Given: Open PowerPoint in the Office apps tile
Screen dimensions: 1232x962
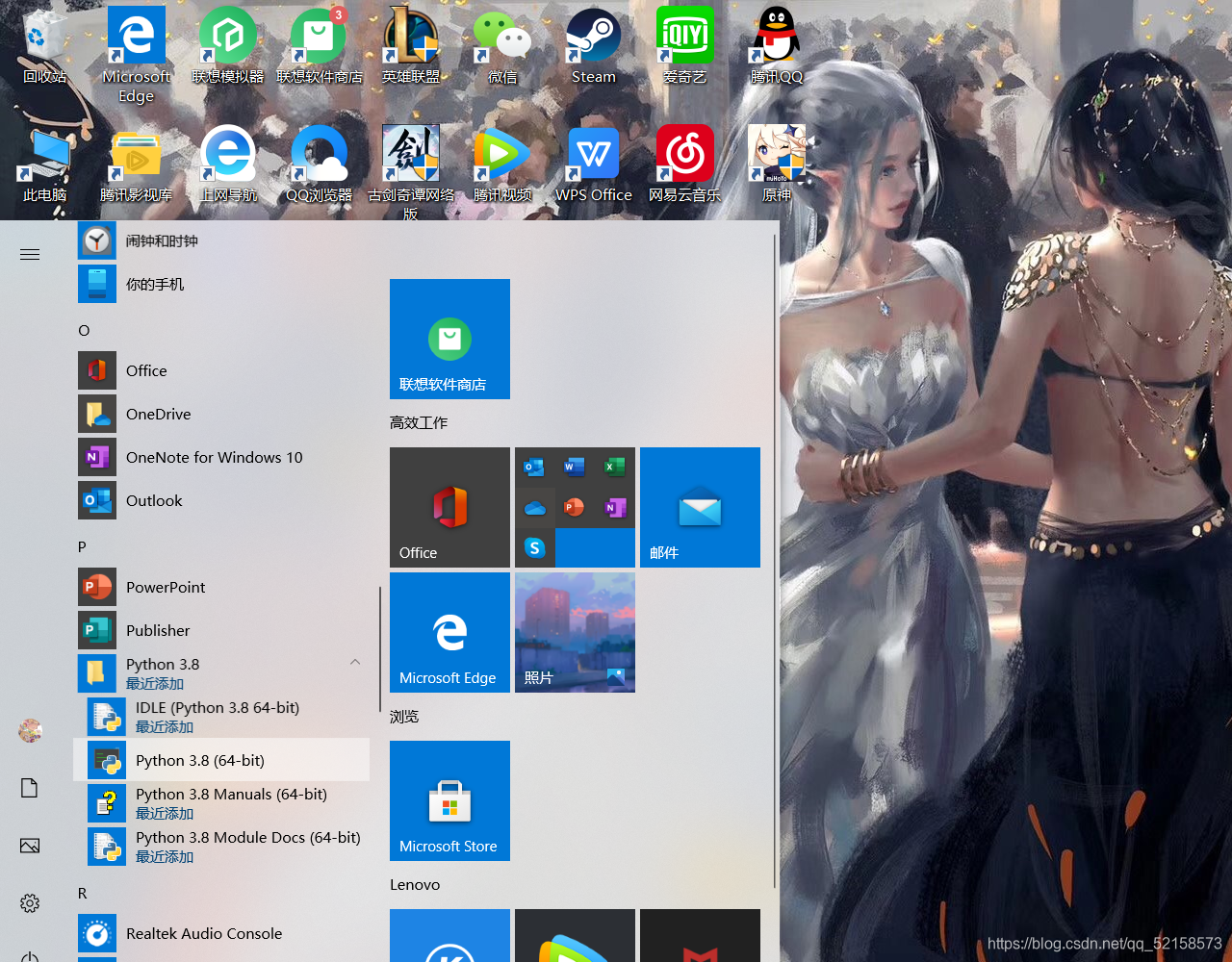Looking at the screenshot, I should point(575,508).
